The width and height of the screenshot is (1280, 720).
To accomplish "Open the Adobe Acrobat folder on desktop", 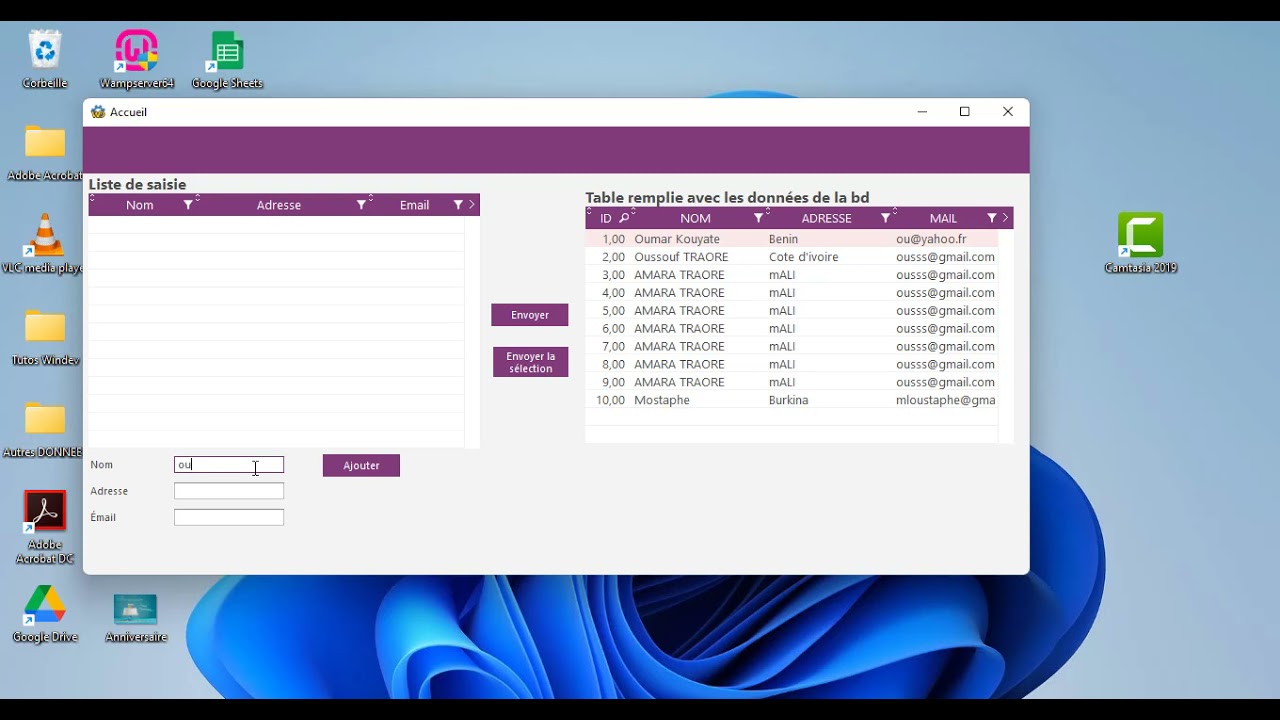I will tap(45, 153).
